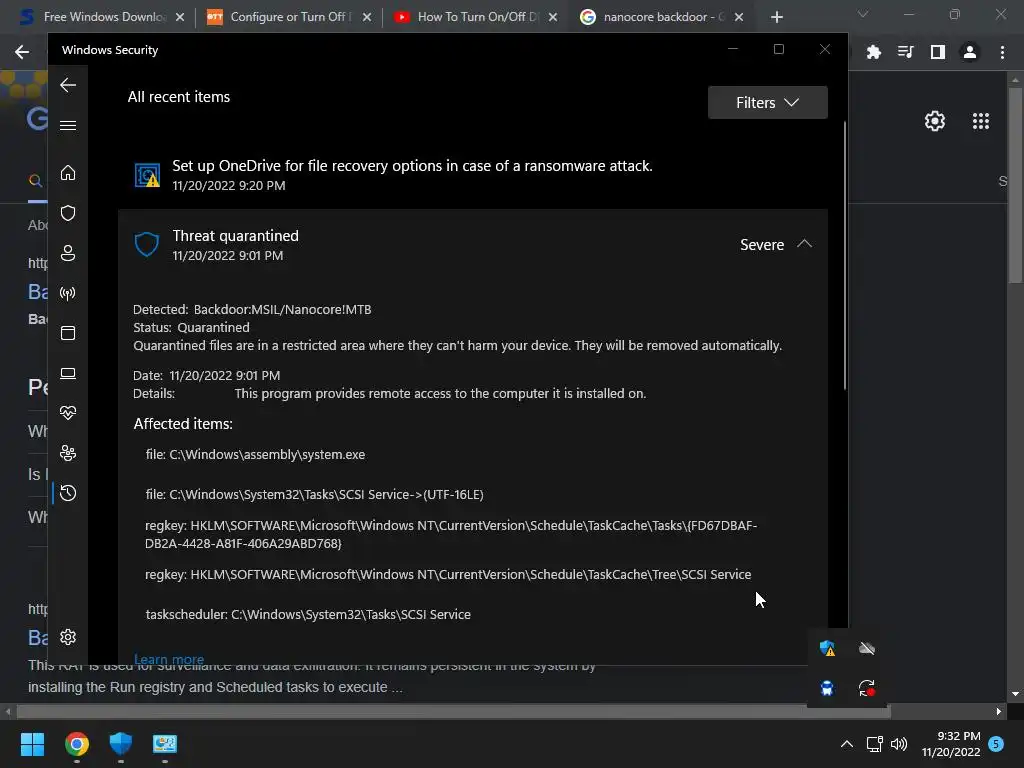Open Virus & threat protection shield
Viewport: 1024px width, 768px height.
[68, 213]
